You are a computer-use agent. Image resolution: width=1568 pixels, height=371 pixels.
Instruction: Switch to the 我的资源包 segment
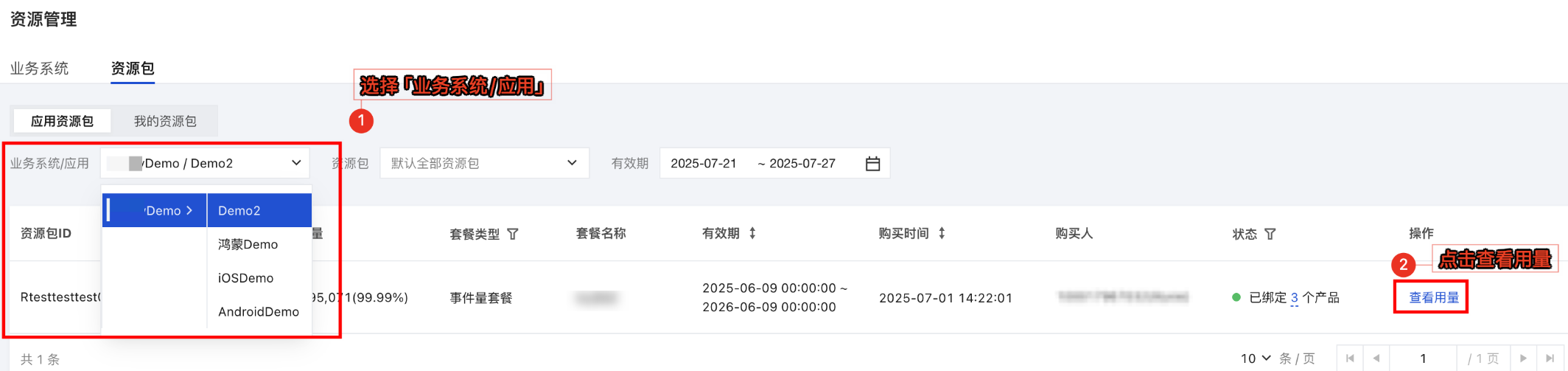click(165, 121)
